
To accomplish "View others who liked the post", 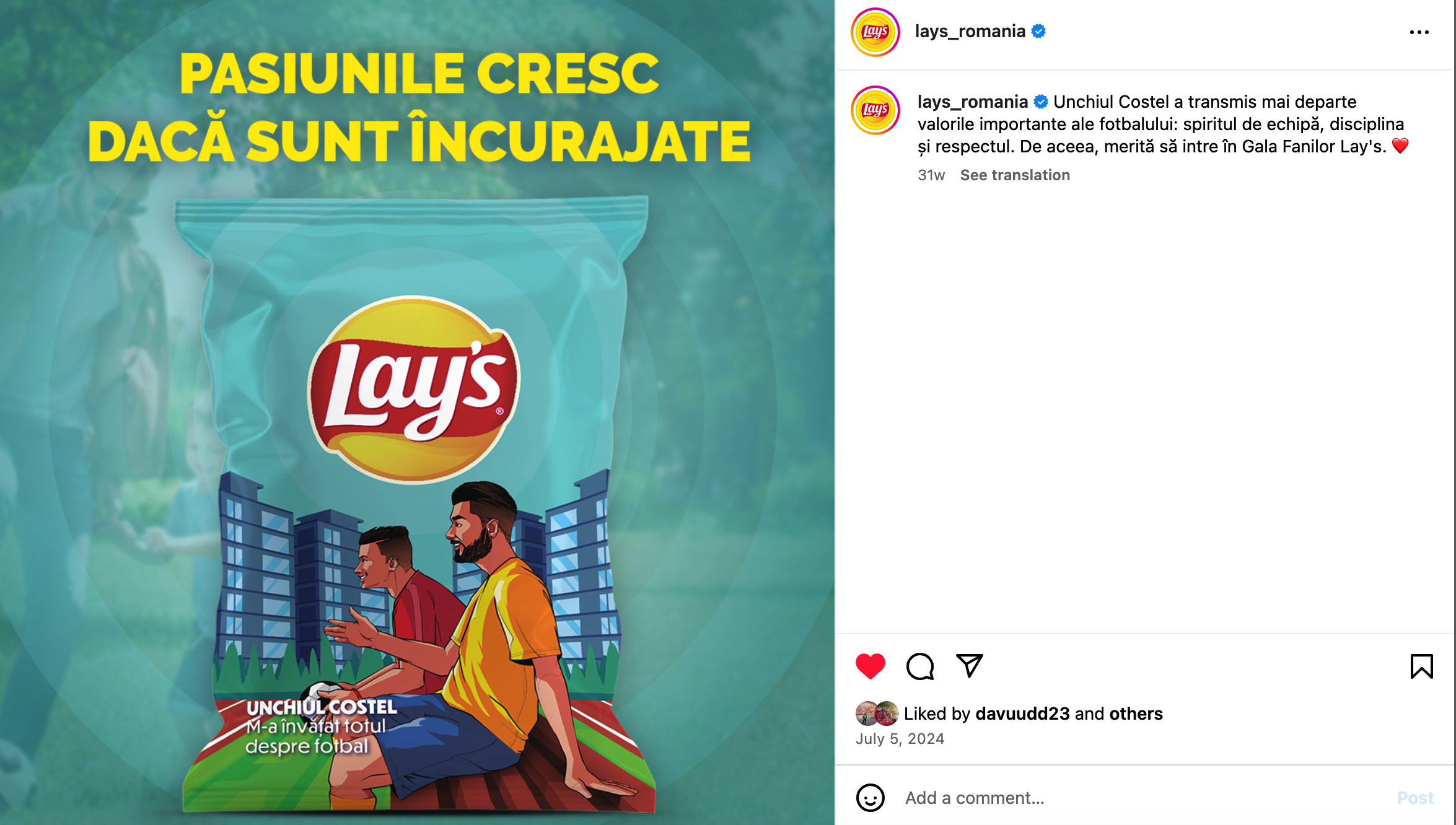I will (x=1136, y=714).
